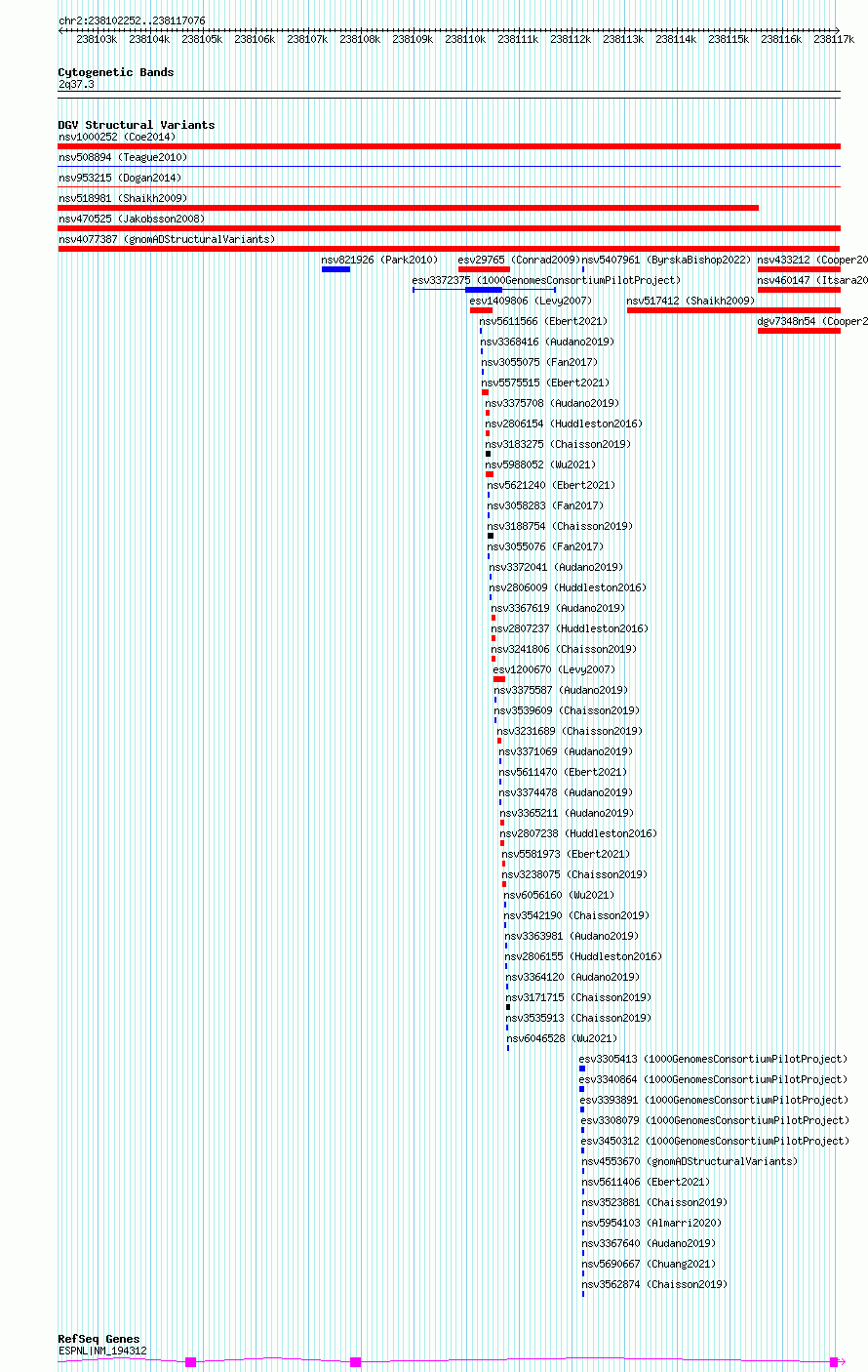The image size is (868, 1372).
Task: Select nsv2807237 (Huddleston2016) label
Action: (570, 628)
